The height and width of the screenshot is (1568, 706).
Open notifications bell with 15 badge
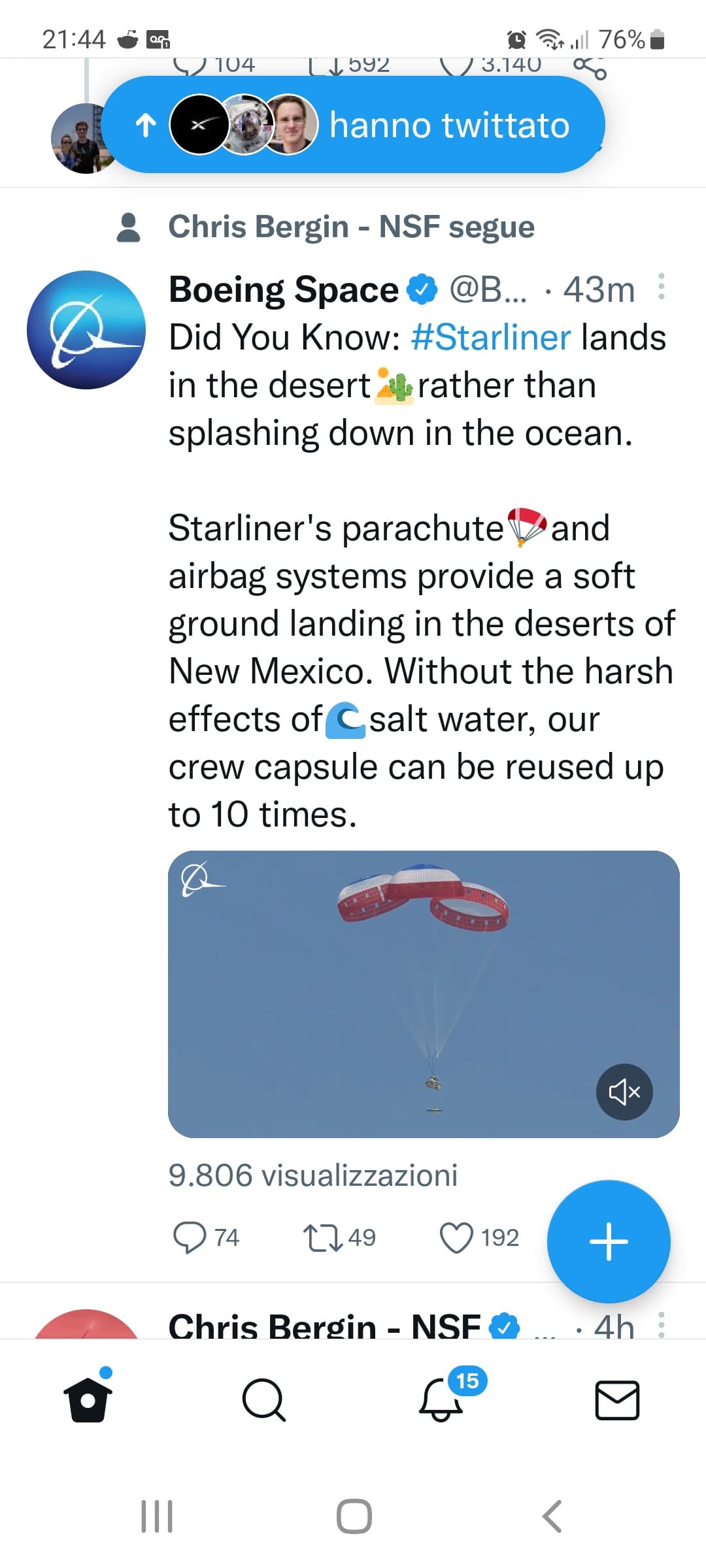pyautogui.click(x=441, y=1399)
